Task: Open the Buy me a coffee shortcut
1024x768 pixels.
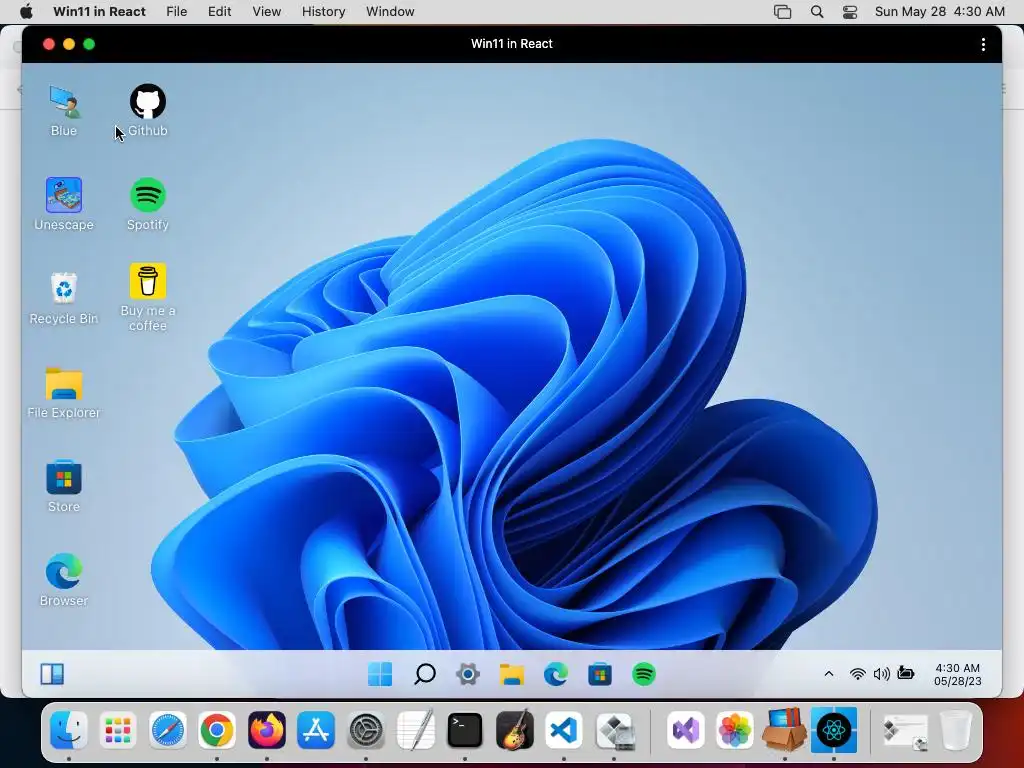Action: pos(148,298)
